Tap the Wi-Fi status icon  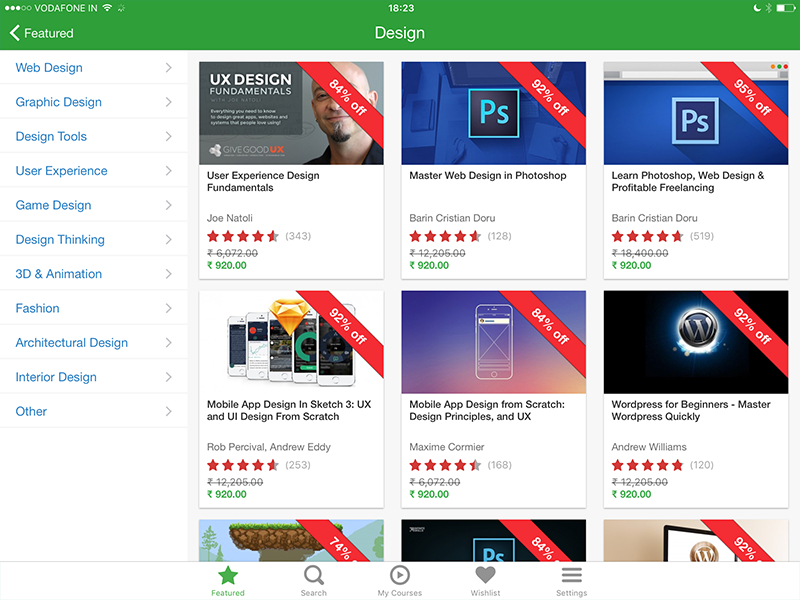(x=107, y=8)
